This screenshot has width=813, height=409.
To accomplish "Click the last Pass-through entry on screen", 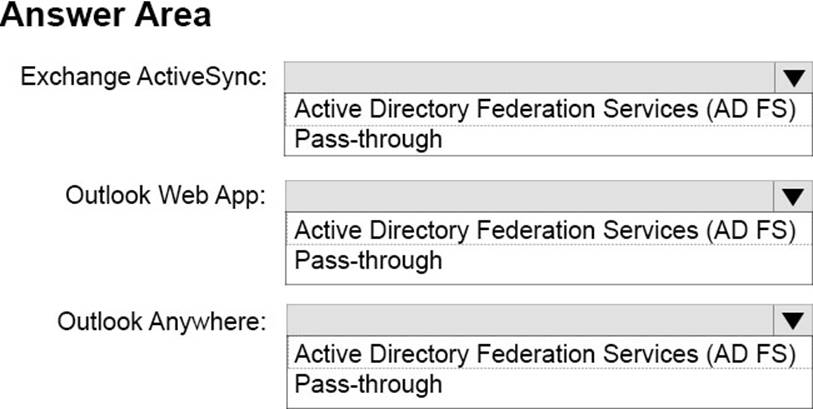I will pos(368,385).
